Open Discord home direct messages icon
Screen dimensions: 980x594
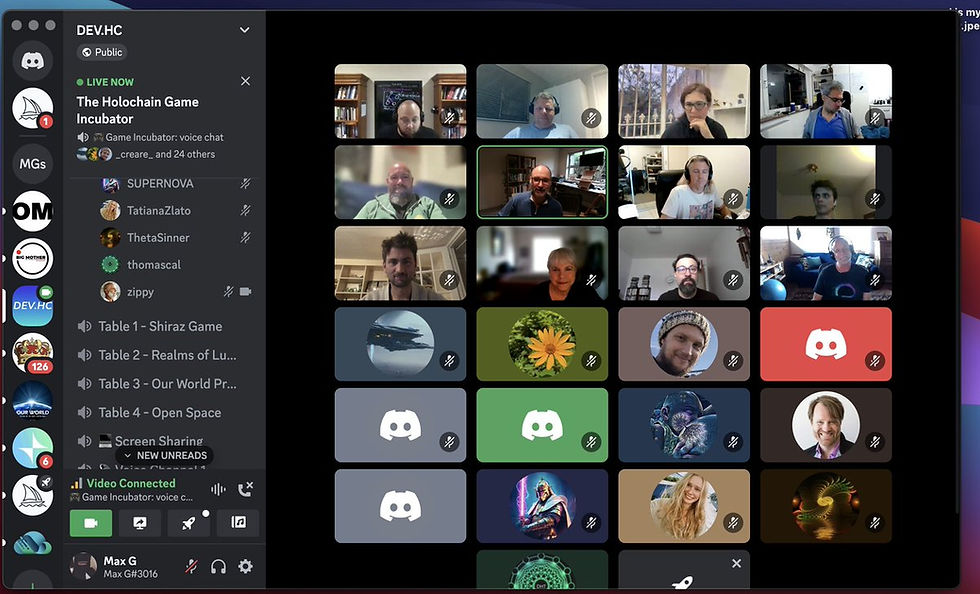click(x=32, y=60)
